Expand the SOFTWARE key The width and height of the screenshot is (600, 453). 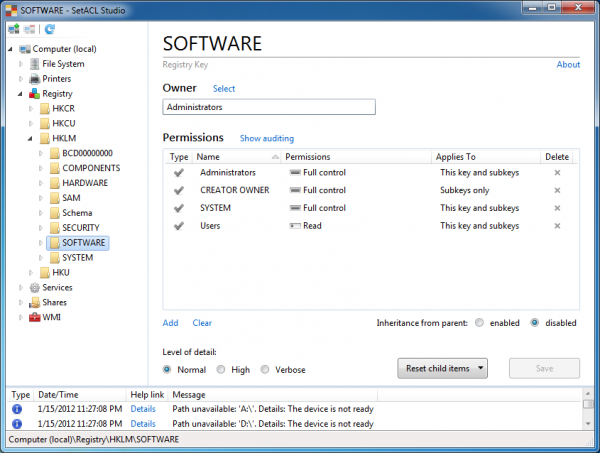tap(41, 243)
